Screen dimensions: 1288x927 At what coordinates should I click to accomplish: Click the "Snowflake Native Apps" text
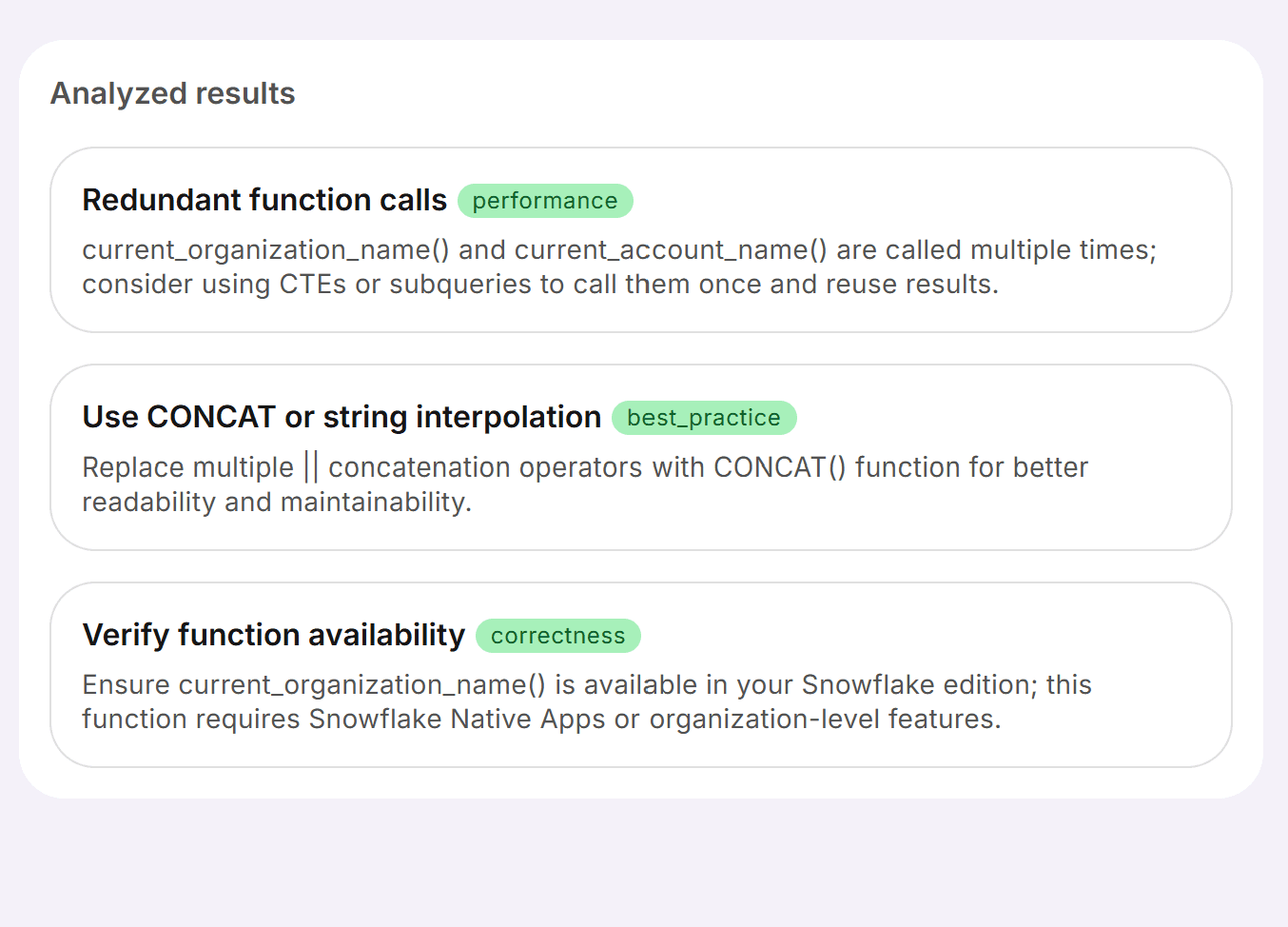tap(457, 719)
